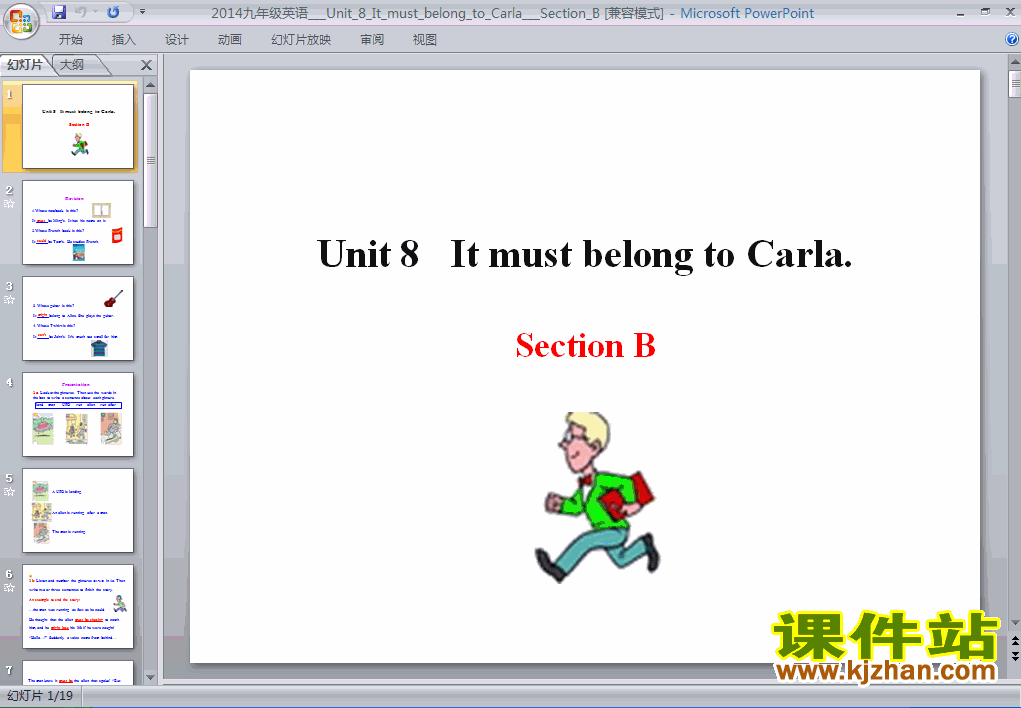Open the 动画 ribbon tab

(230, 40)
